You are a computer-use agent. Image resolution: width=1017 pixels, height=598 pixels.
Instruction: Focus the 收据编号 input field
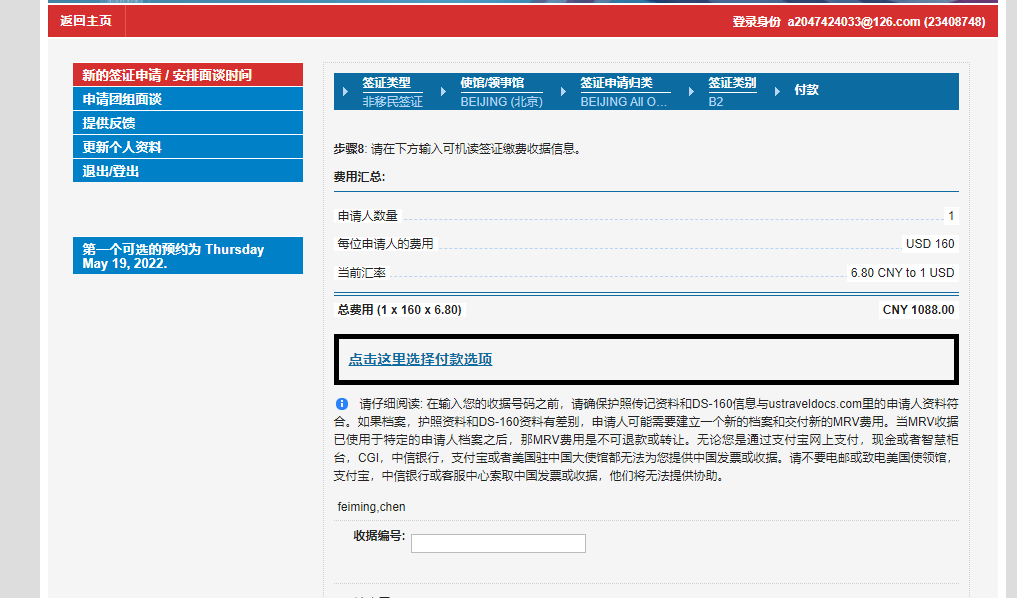click(x=498, y=543)
